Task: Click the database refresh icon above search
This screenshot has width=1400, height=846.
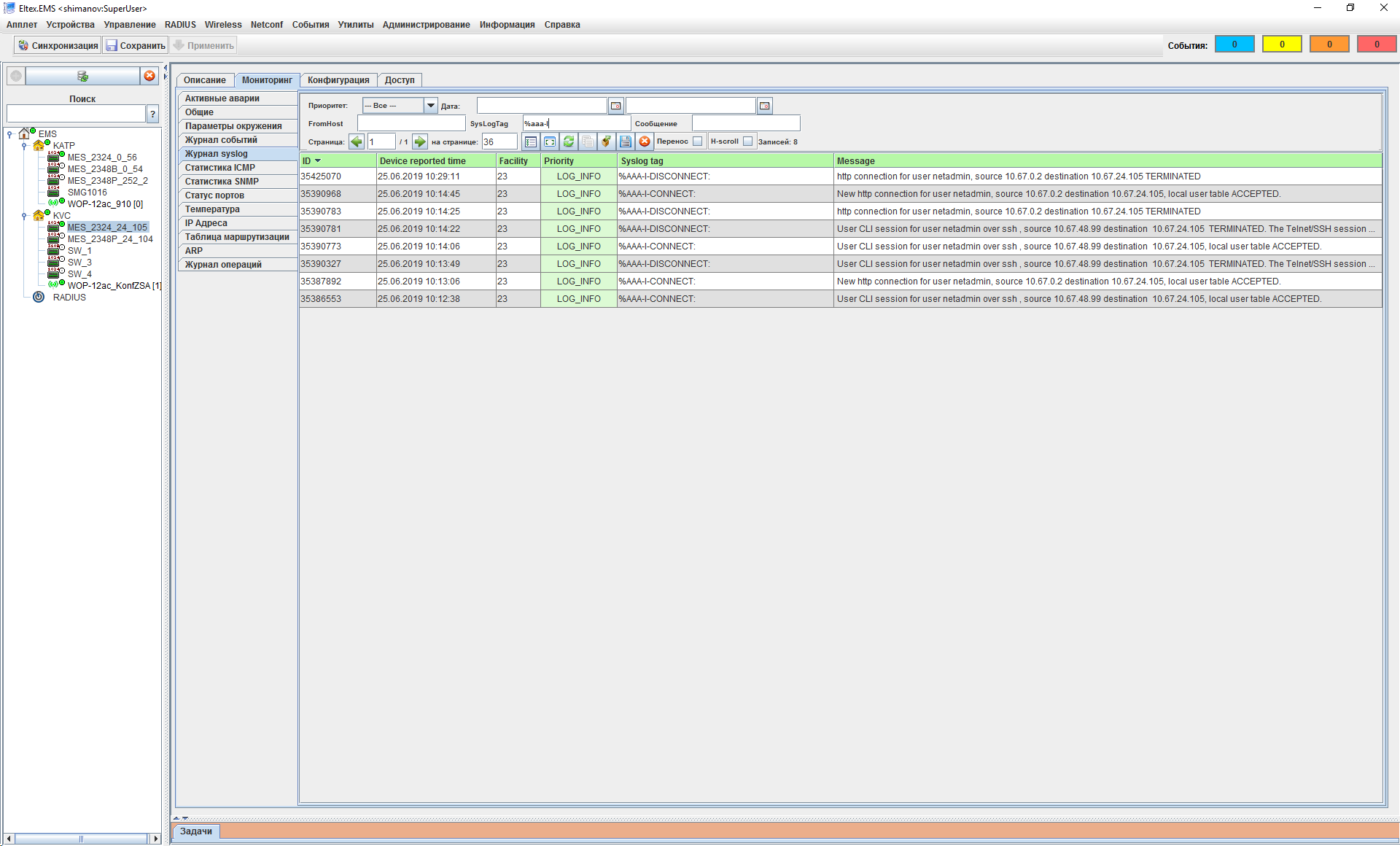Action: [82, 76]
